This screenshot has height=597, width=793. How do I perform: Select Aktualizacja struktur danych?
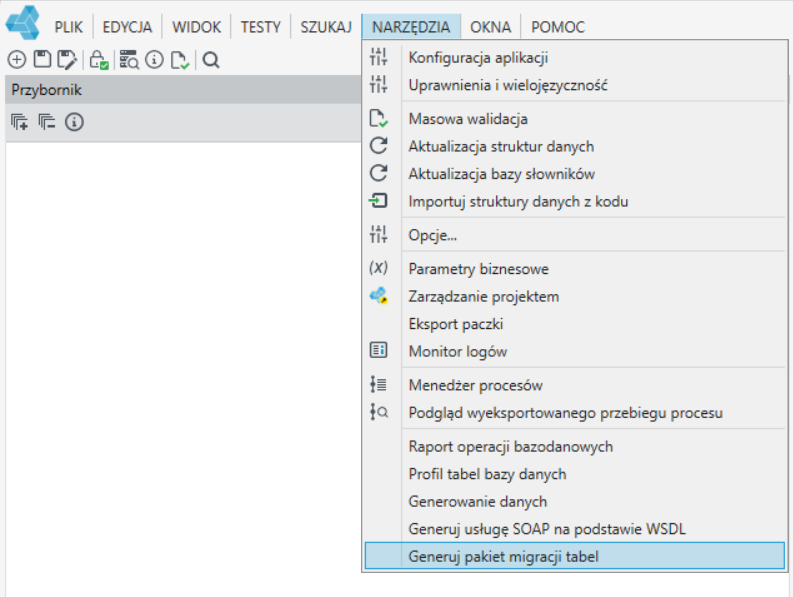(575, 146)
